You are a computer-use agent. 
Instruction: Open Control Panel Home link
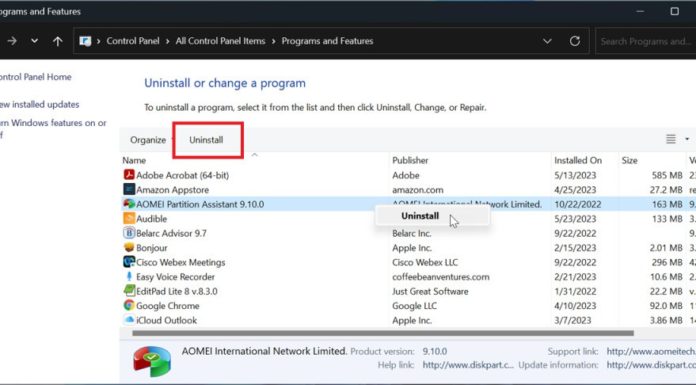pyautogui.click(x=36, y=77)
